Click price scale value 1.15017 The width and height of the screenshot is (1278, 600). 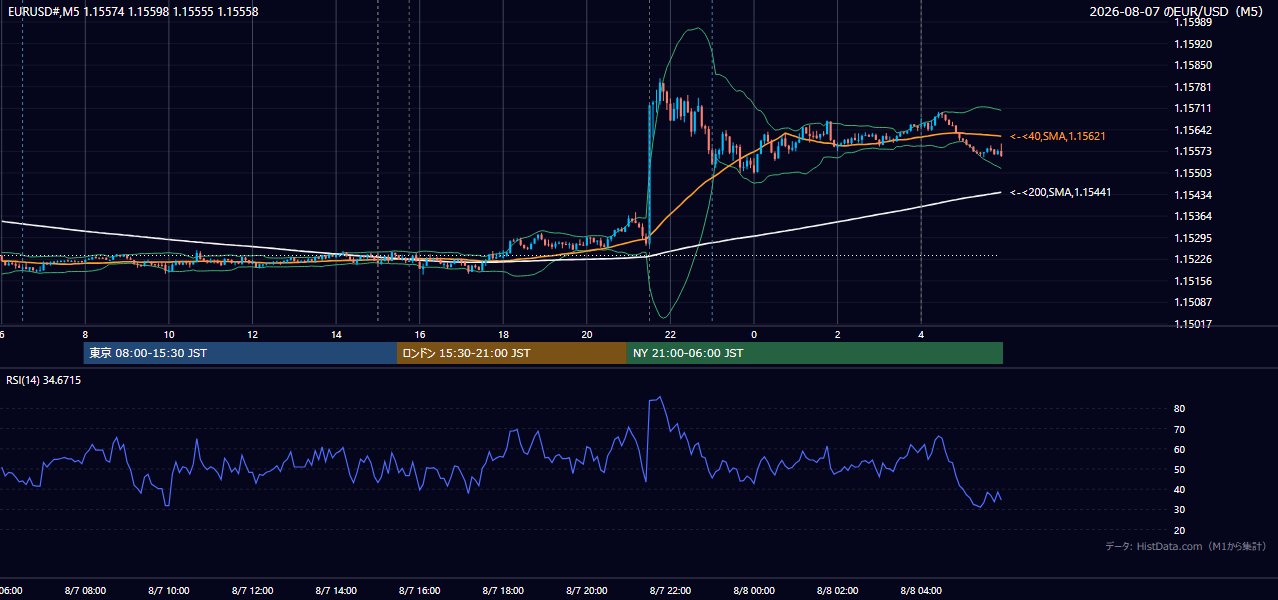click(x=1193, y=324)
